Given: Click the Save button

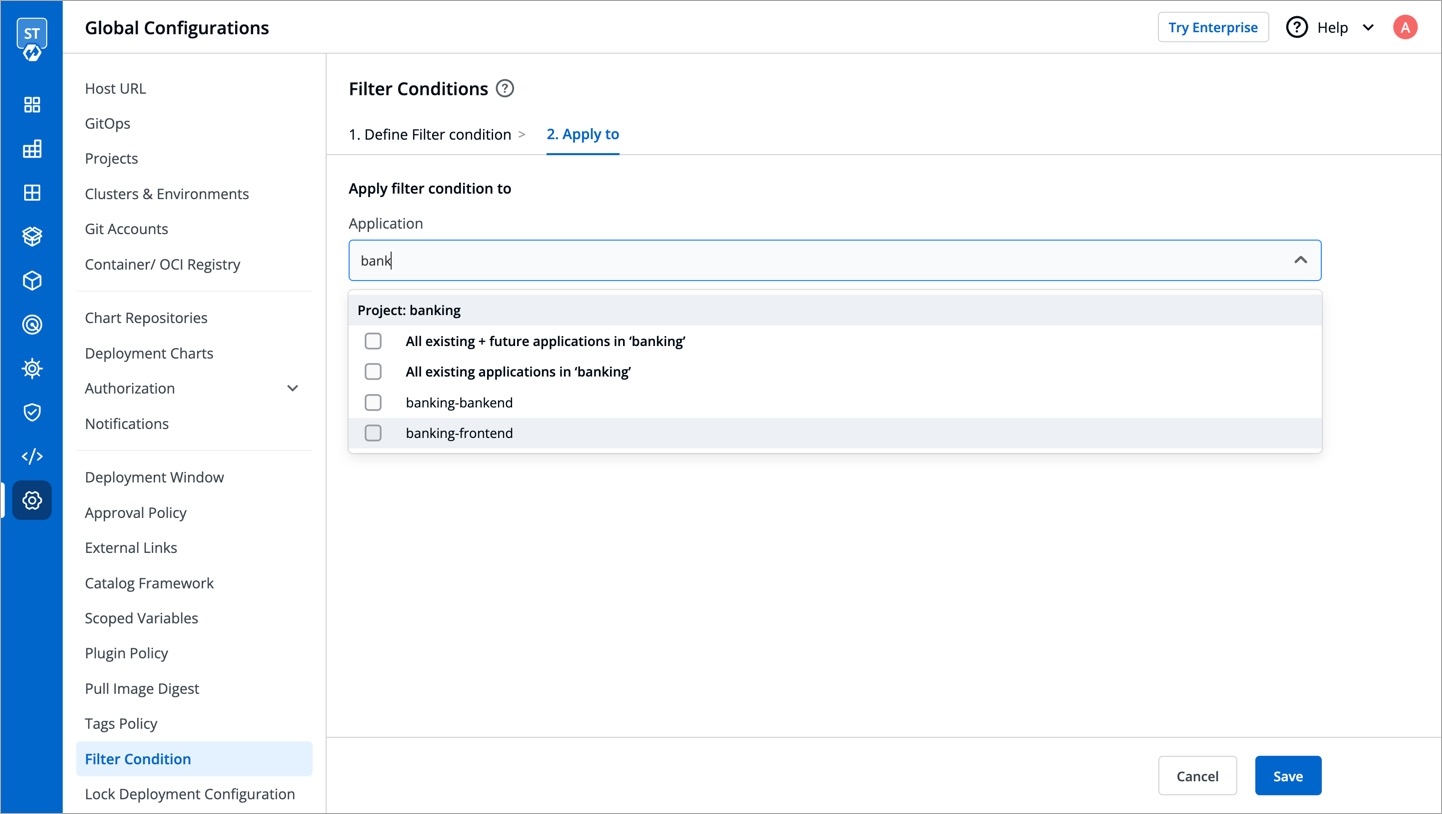Looking at the screenshot, I should pyautogui.click(x=1287, y=776).
